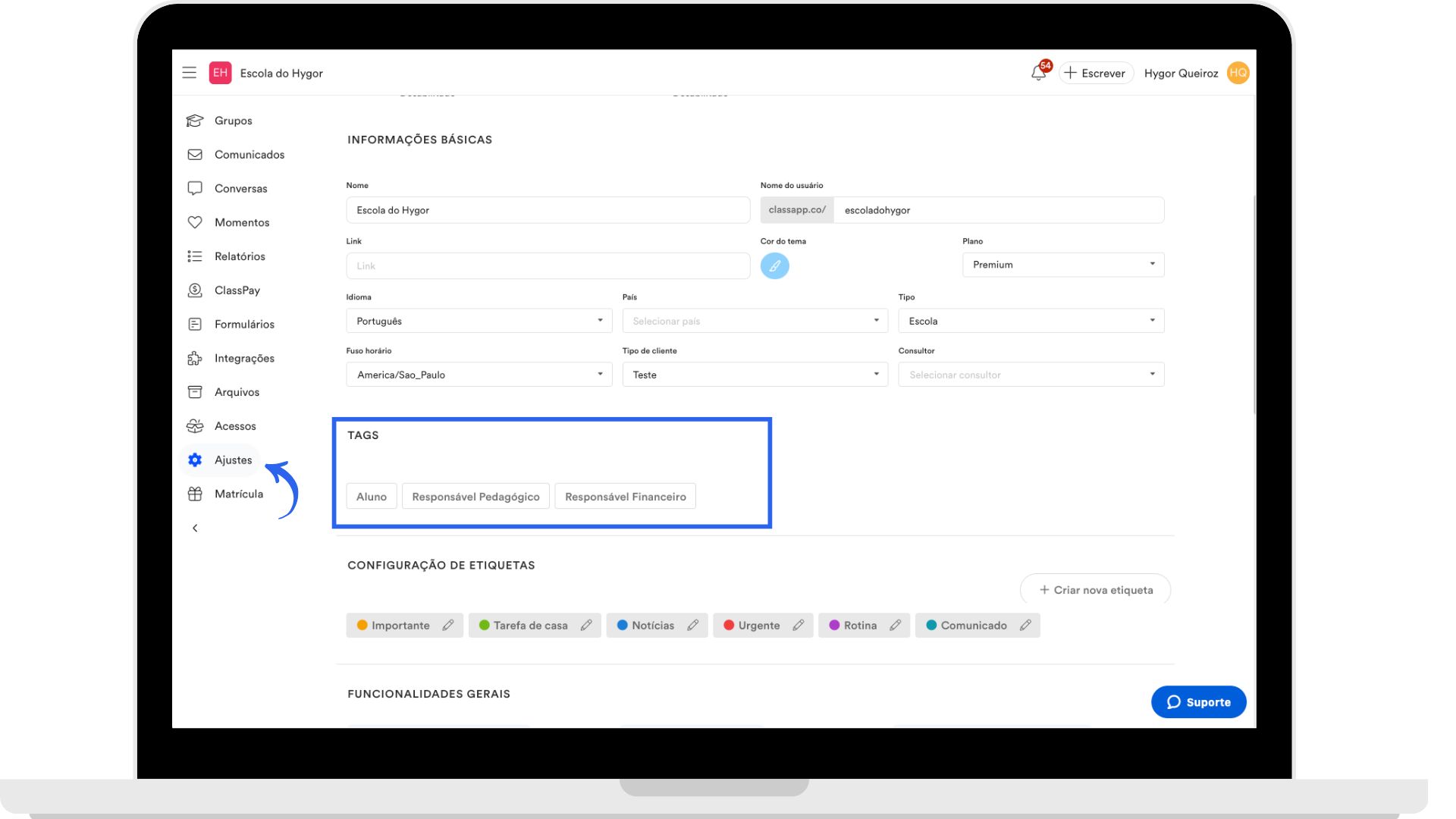Click the Integrações puzzle icon
The height and width of the screenshot is (819, 1456).
(x=195, y=358)
